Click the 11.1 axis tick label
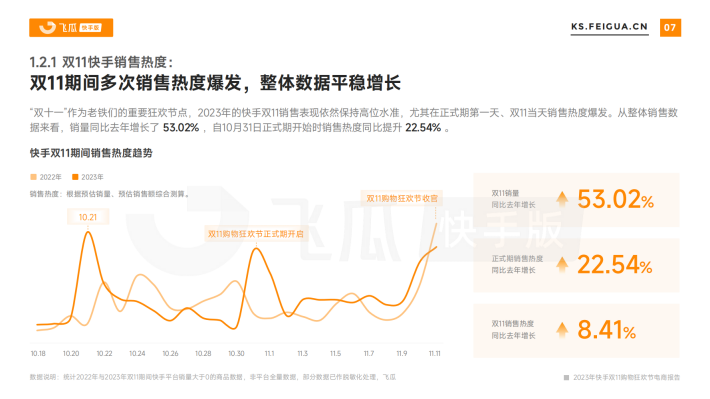The image size is (710, 399). point(269,353)
